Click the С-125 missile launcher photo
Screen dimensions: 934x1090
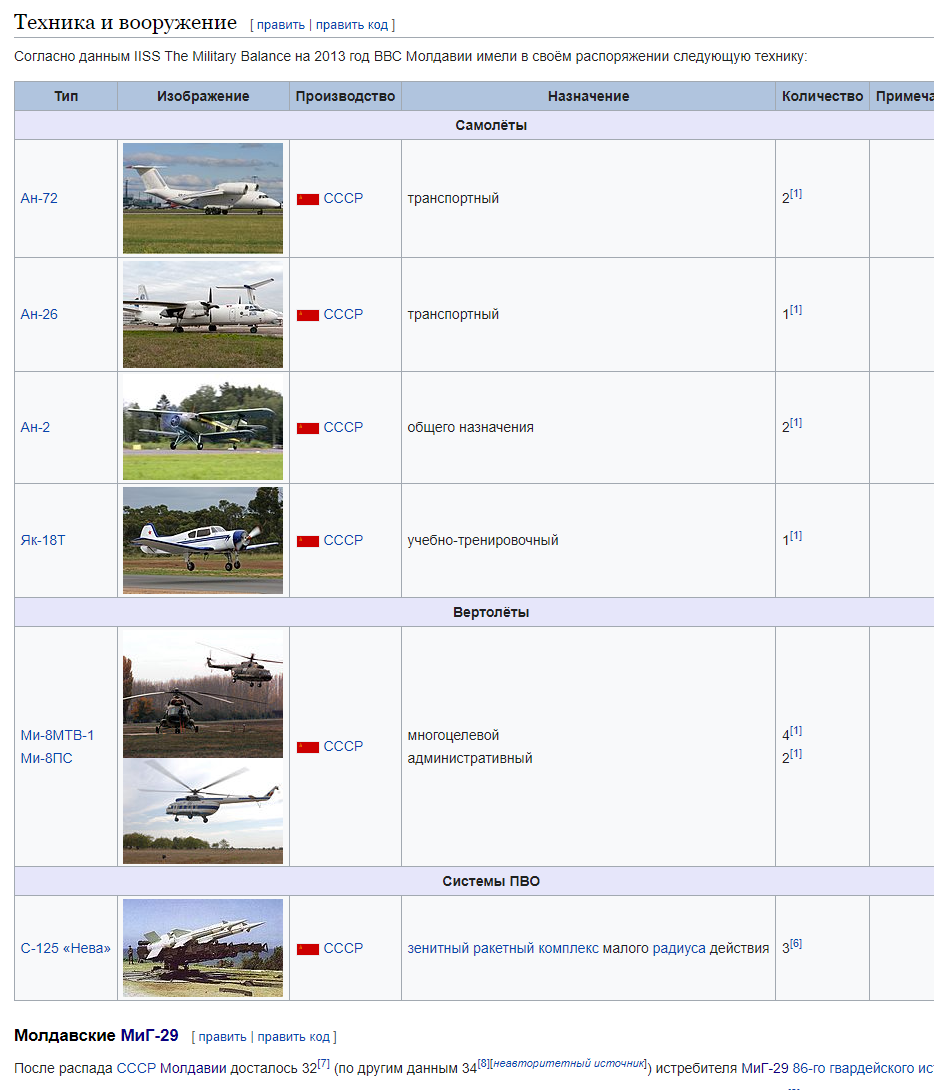[x=203, y=948]
